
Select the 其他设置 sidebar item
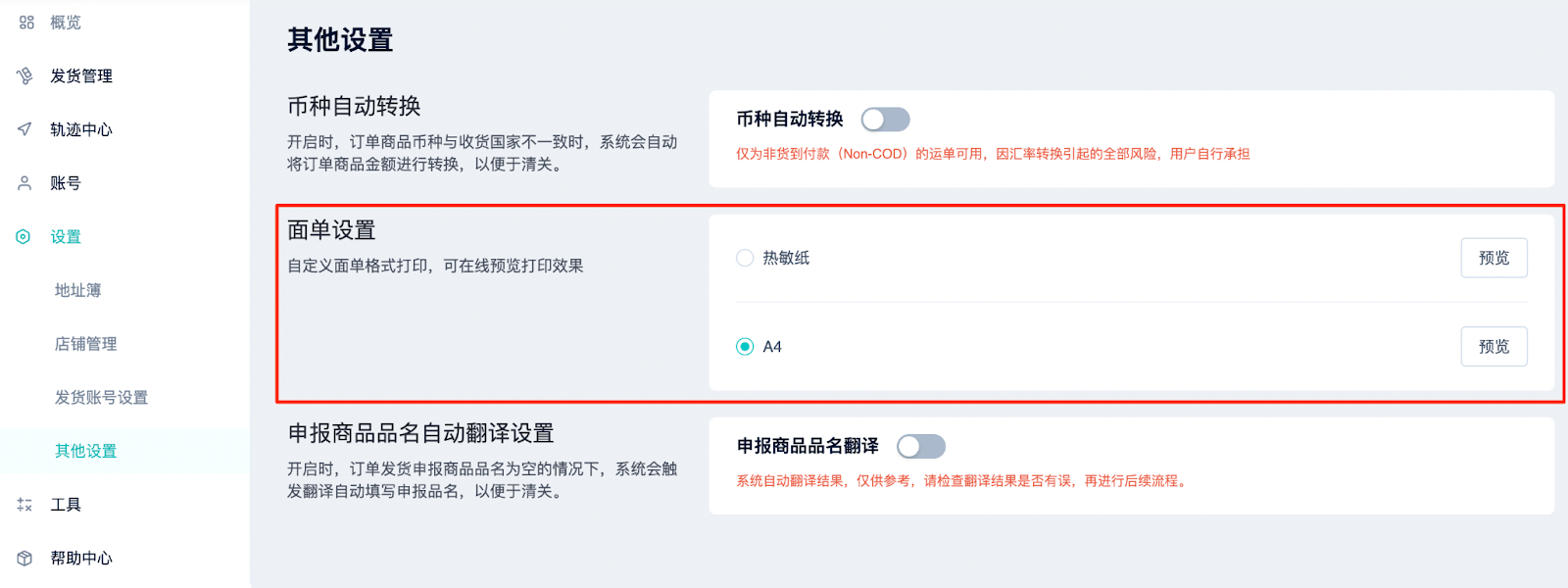pos(124,451)
